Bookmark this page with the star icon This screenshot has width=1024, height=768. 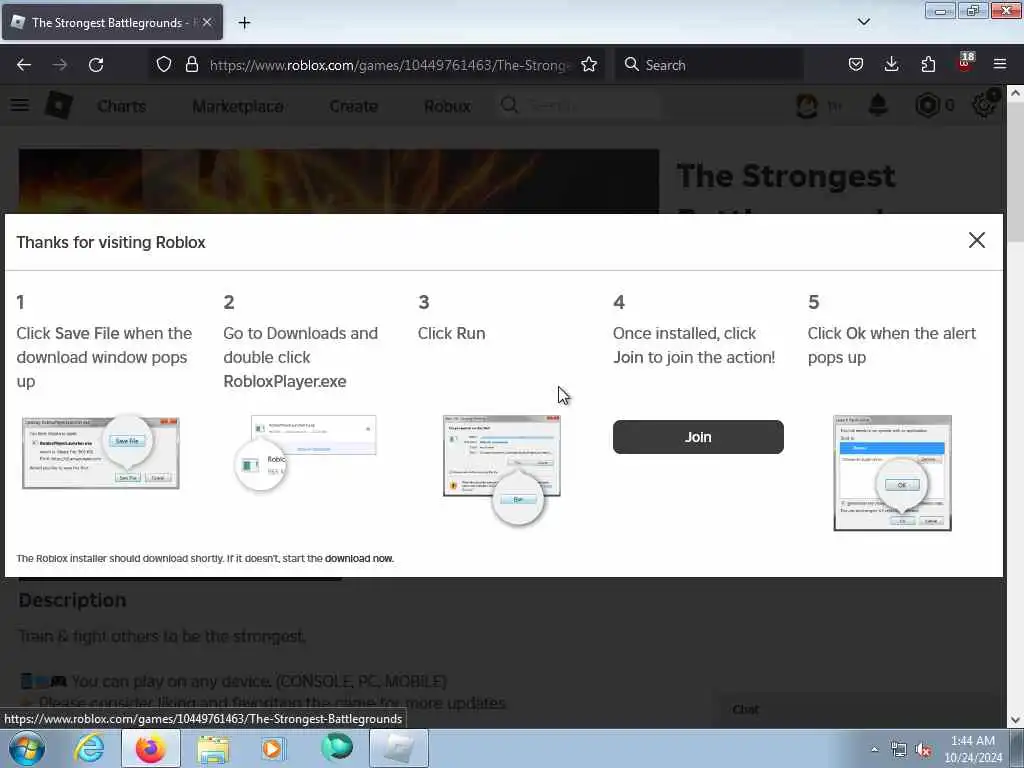point(589,65)
